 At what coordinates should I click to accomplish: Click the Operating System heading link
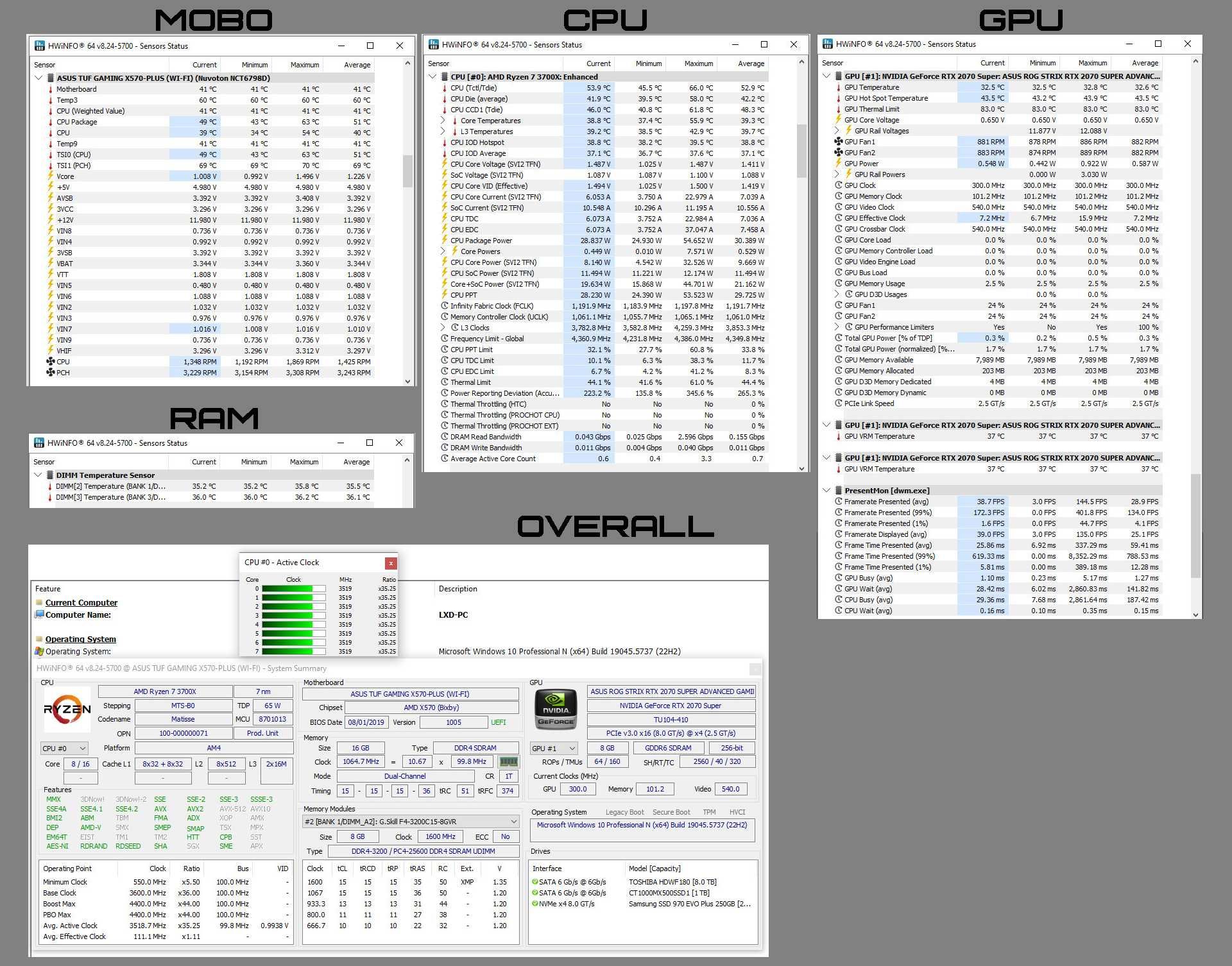(81, 639)
